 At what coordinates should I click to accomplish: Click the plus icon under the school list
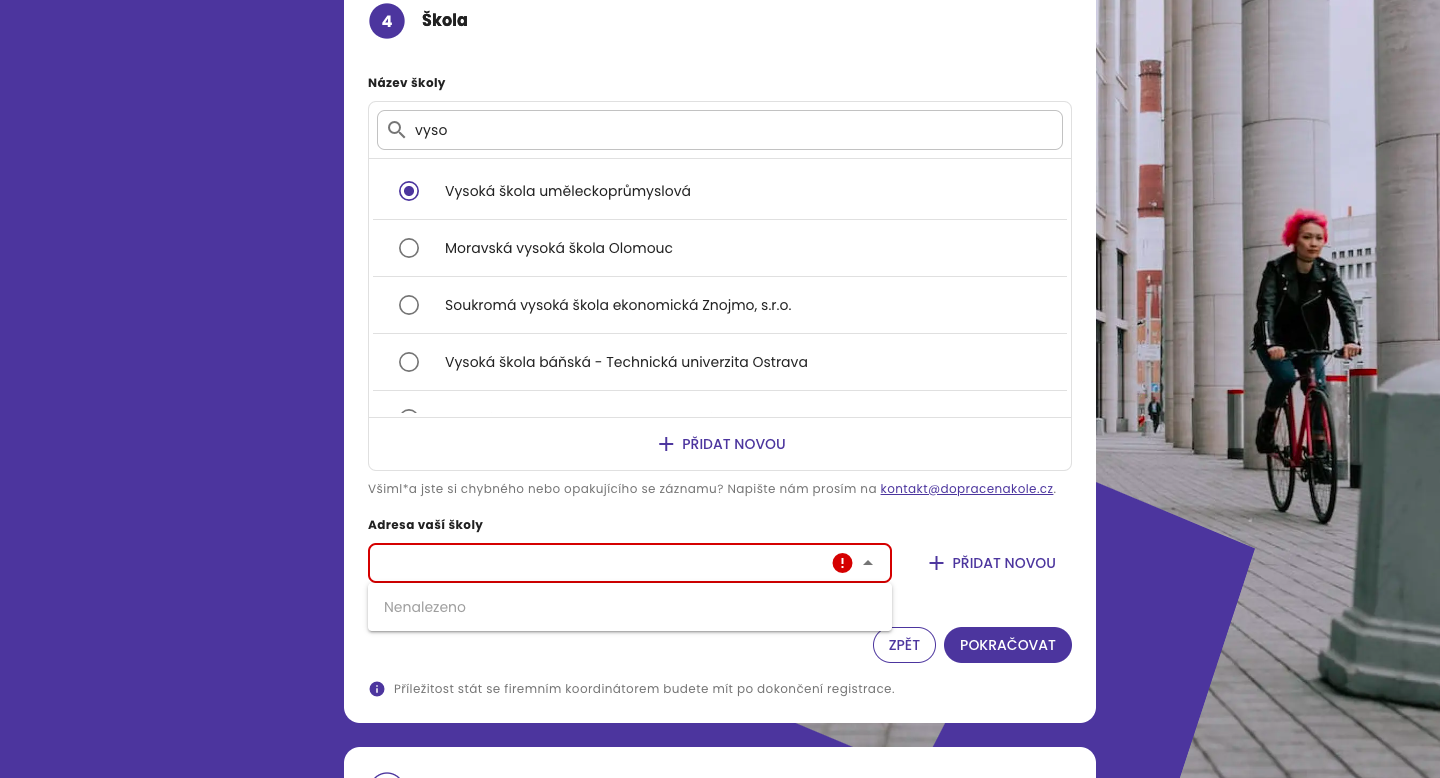pyautogui.click(x=666, y=444)
